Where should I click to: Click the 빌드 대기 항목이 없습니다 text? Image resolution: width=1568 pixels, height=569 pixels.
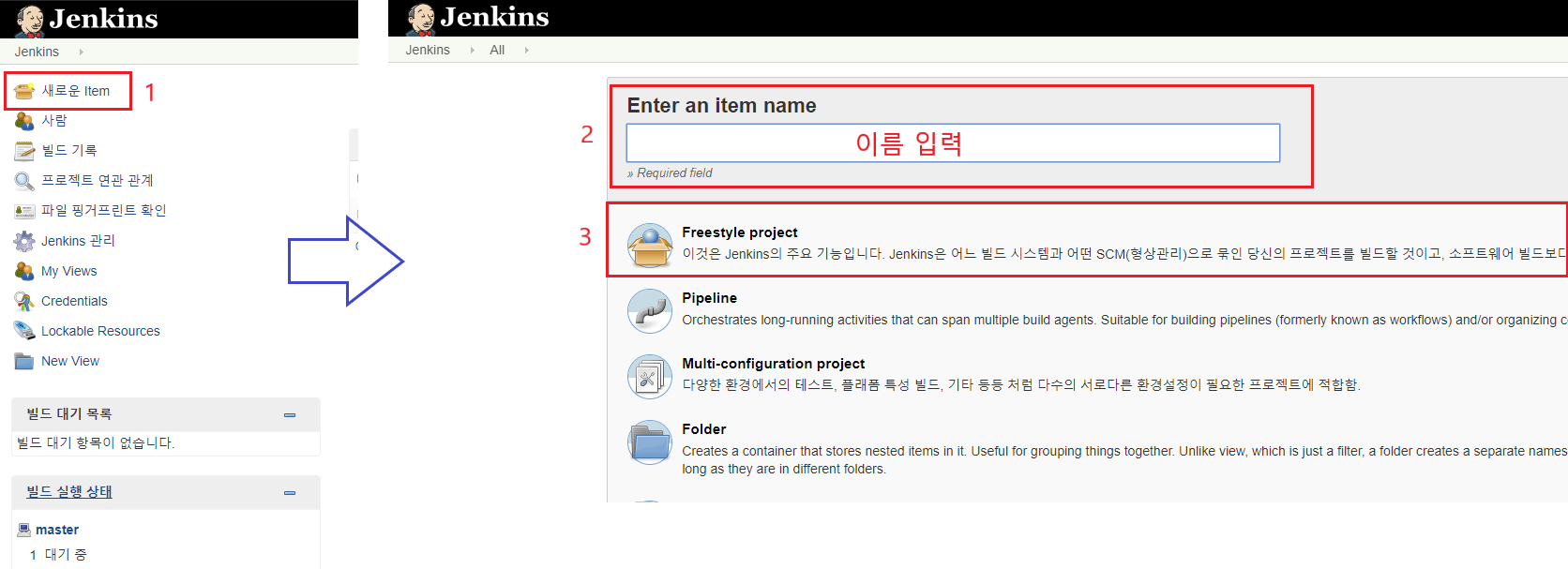coord(96,442)
